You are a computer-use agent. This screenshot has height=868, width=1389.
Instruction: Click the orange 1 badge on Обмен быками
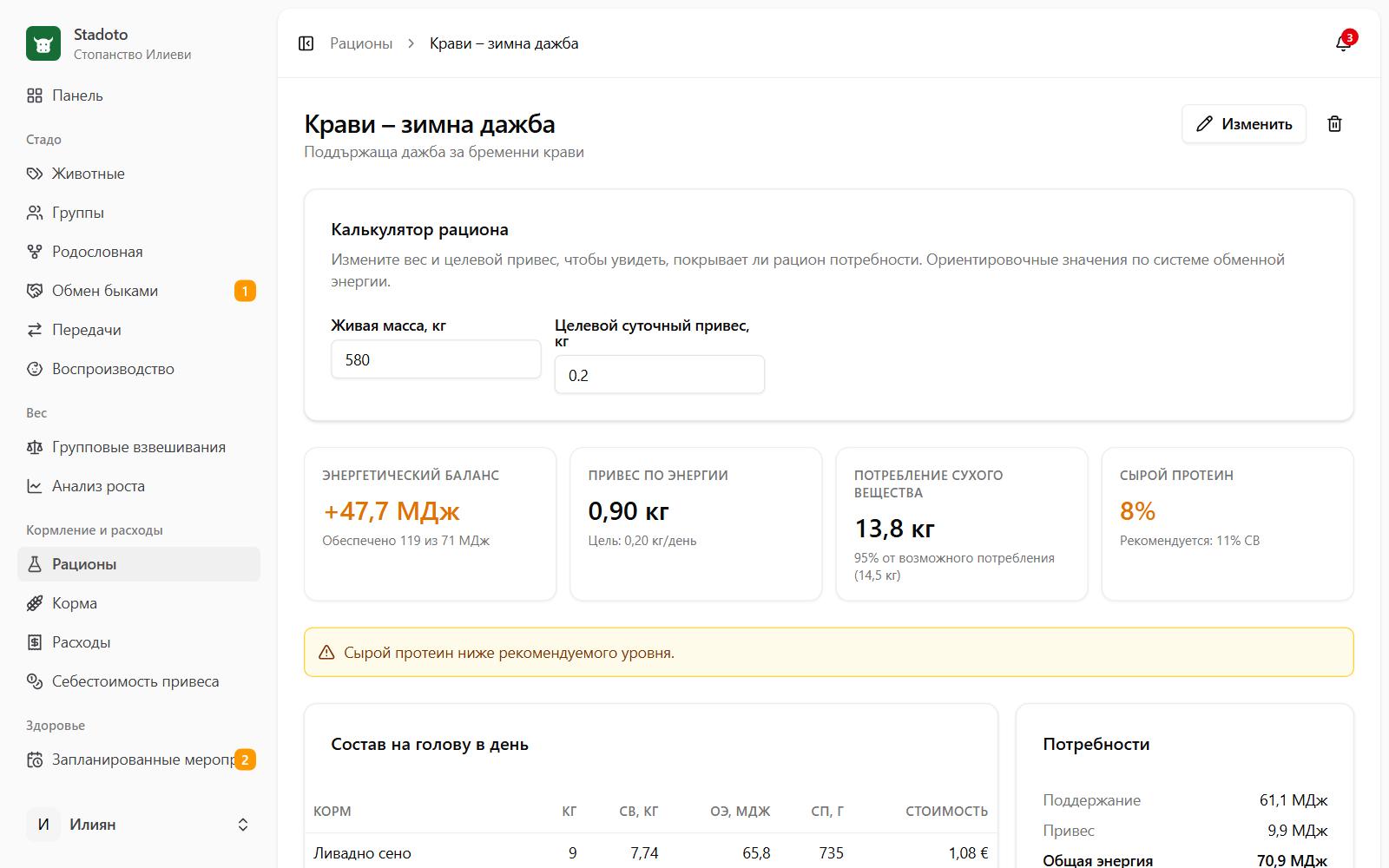245,291
